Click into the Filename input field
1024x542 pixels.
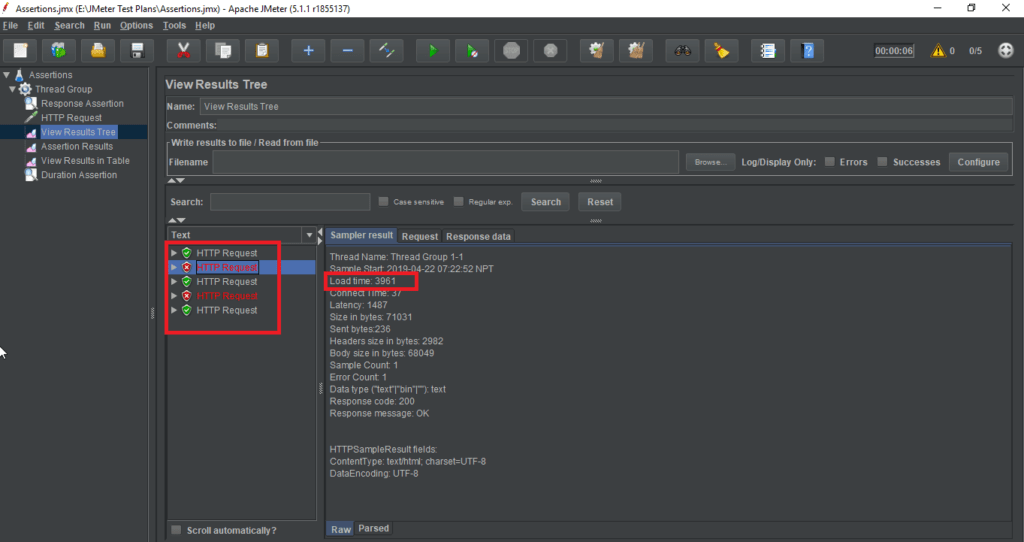[x=446, y=162]
